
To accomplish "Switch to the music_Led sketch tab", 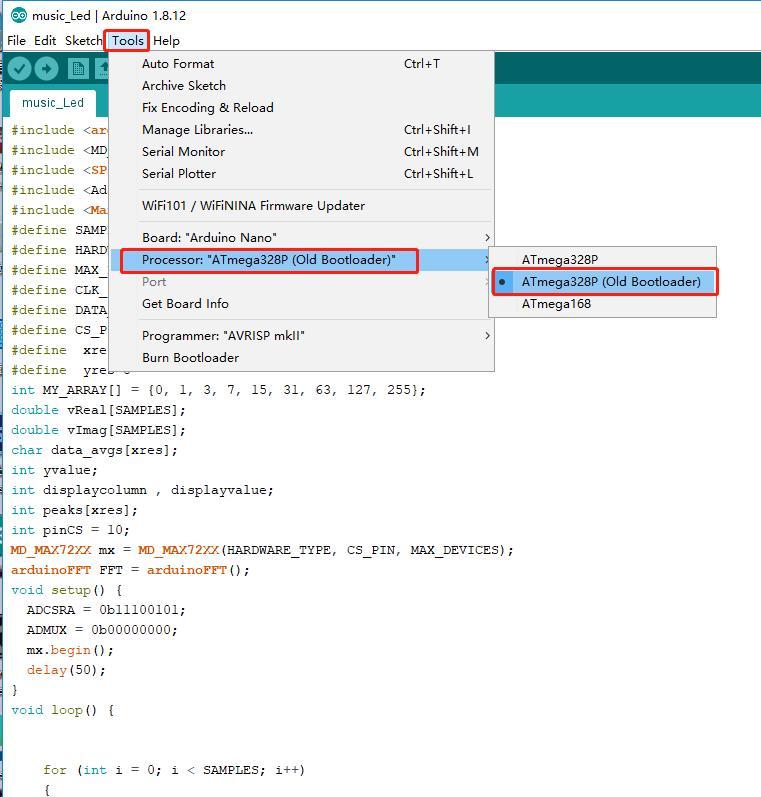I will point(53,103).
